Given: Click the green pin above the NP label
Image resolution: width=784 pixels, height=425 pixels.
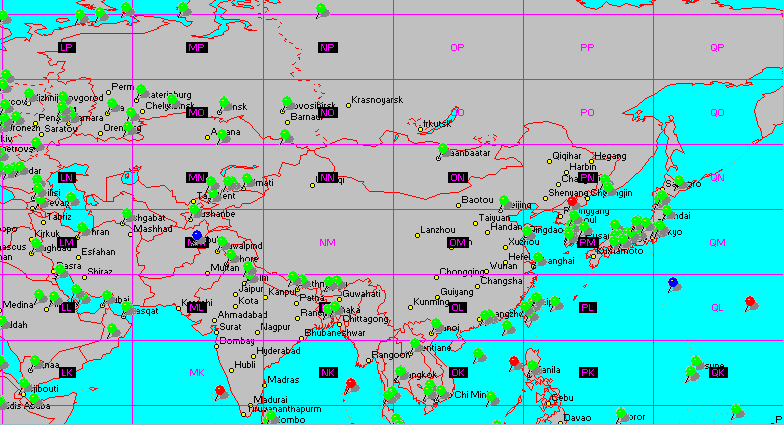Looking at the screenshot, I should click(322, 8).
